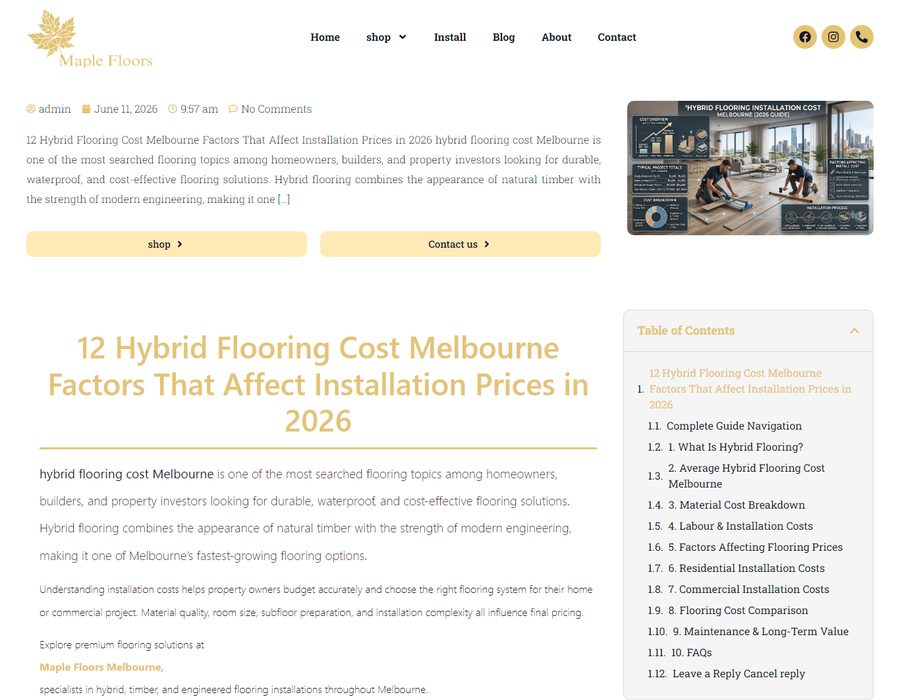This screenshot has width=900, height=700.
Task: Click the No Comments link
Action: point(276,109)
